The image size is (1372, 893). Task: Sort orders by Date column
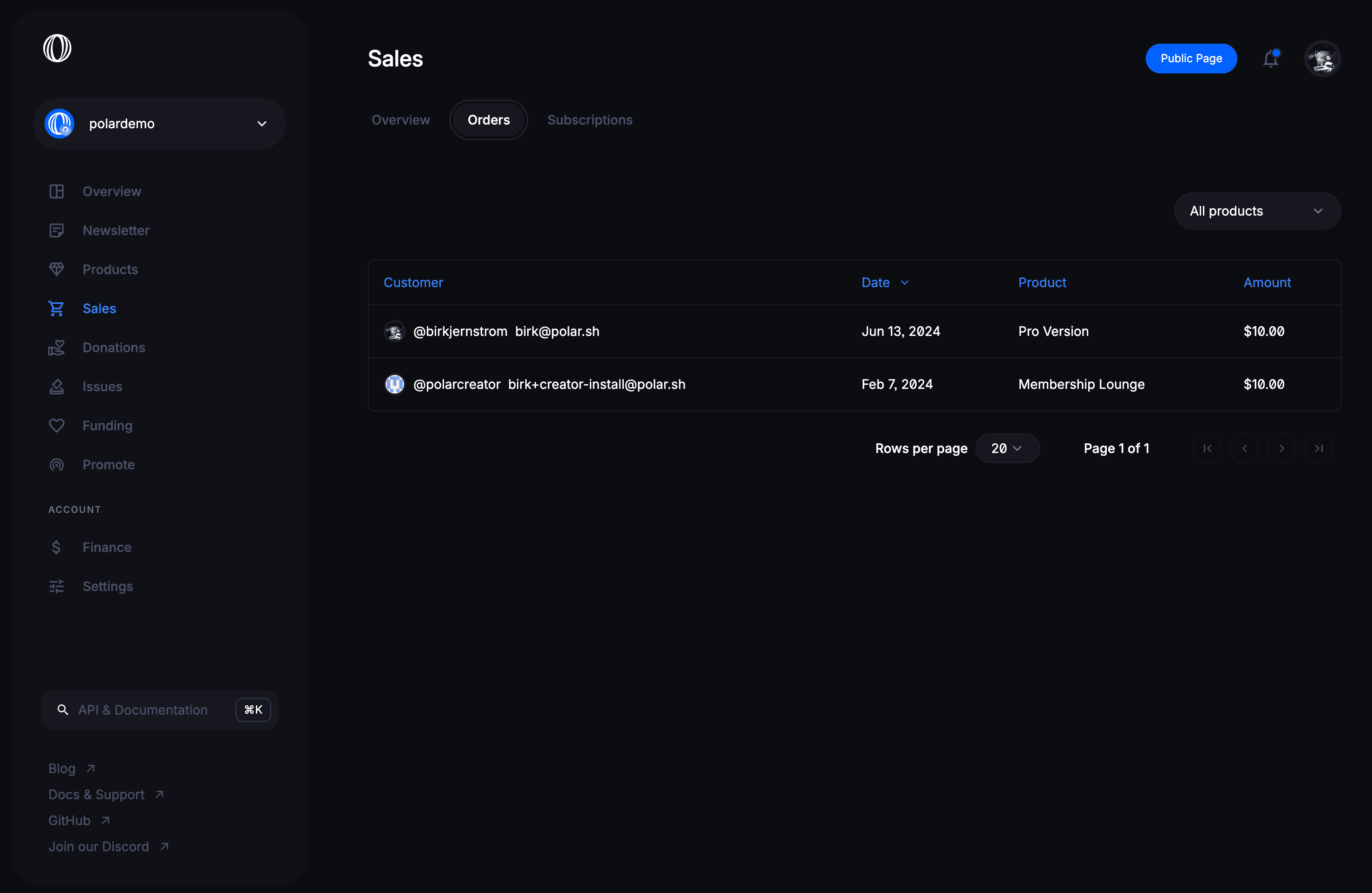click(885, 282)
